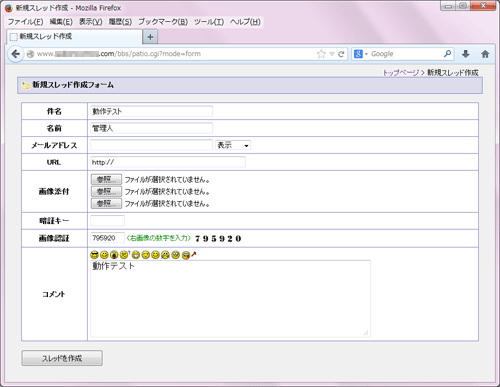The height and width of the screenshot is (387, 500).
Task: Insert the plain smiling emoticon
Action: tap(104, 255)
